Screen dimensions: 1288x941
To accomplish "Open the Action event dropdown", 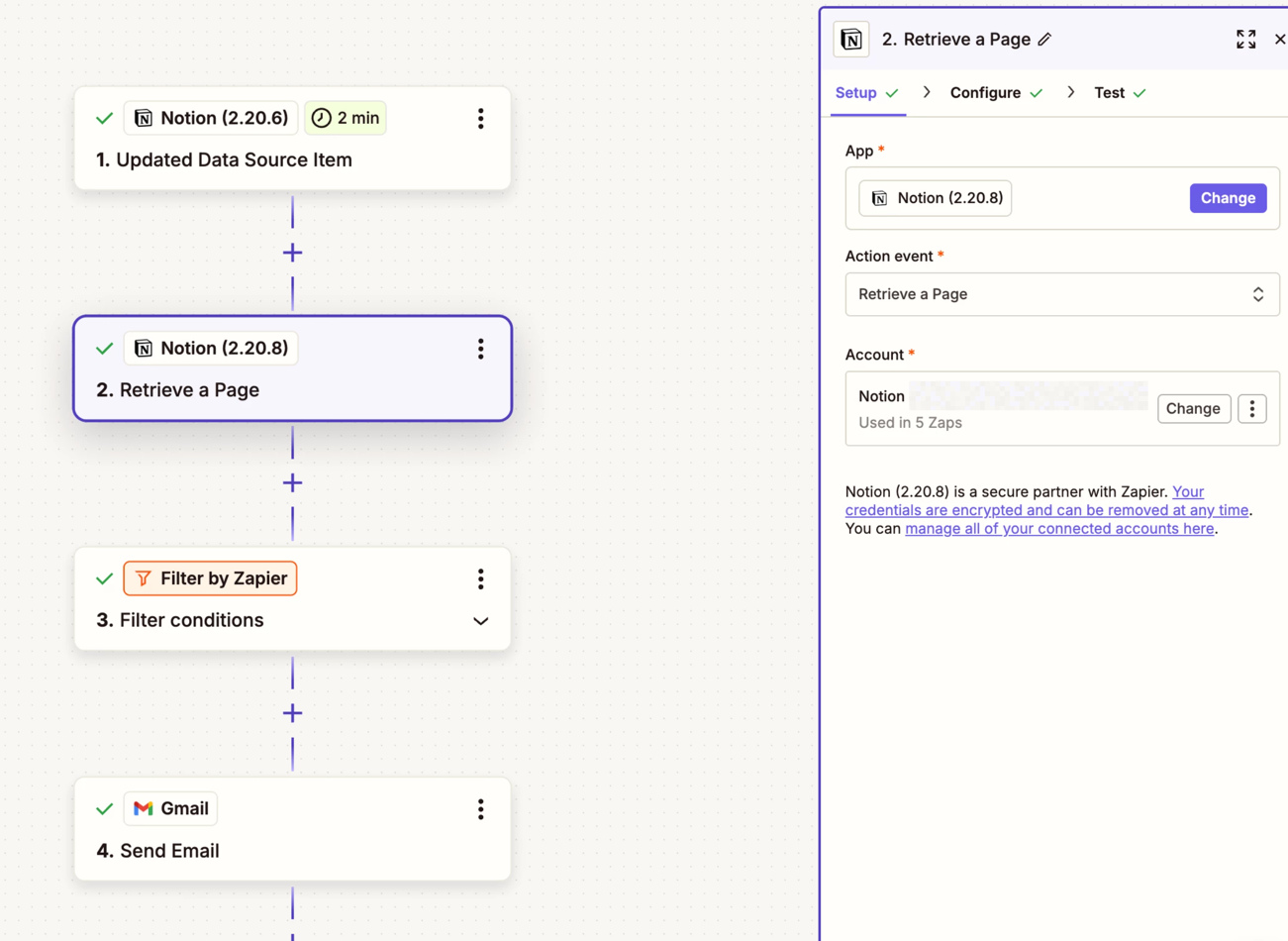I will click(1061, 294).
